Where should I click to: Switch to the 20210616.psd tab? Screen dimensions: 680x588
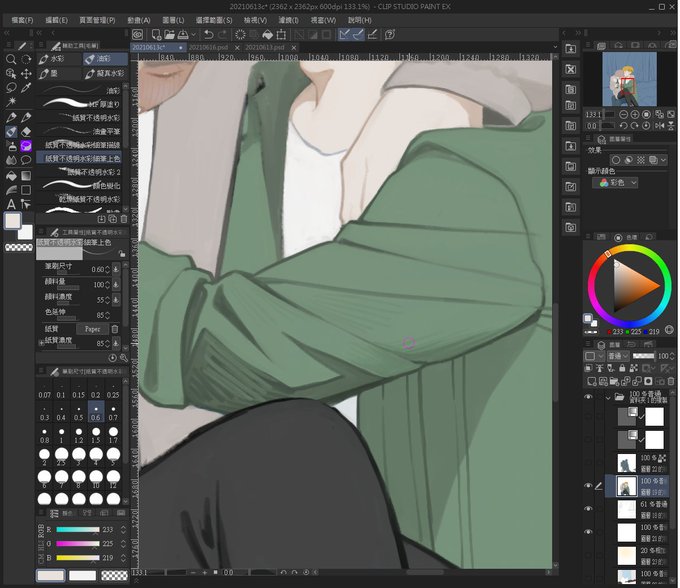point(209,47)
